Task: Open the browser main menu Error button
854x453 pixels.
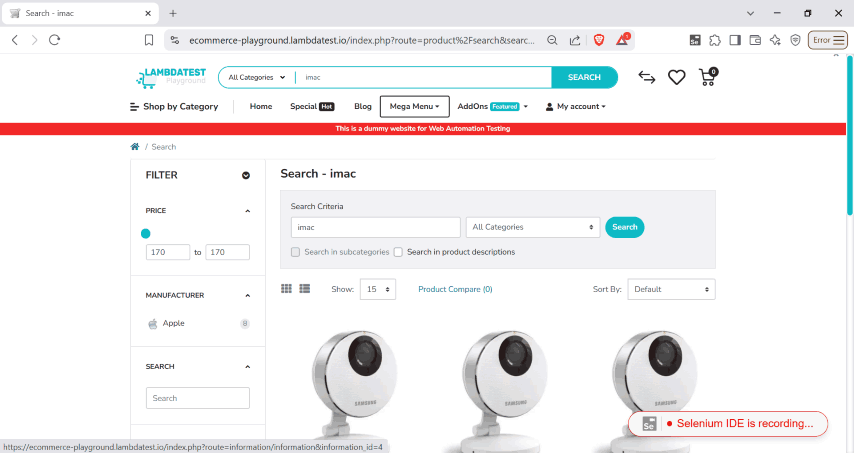Action: pyautogui.click(x=828, y=40)
